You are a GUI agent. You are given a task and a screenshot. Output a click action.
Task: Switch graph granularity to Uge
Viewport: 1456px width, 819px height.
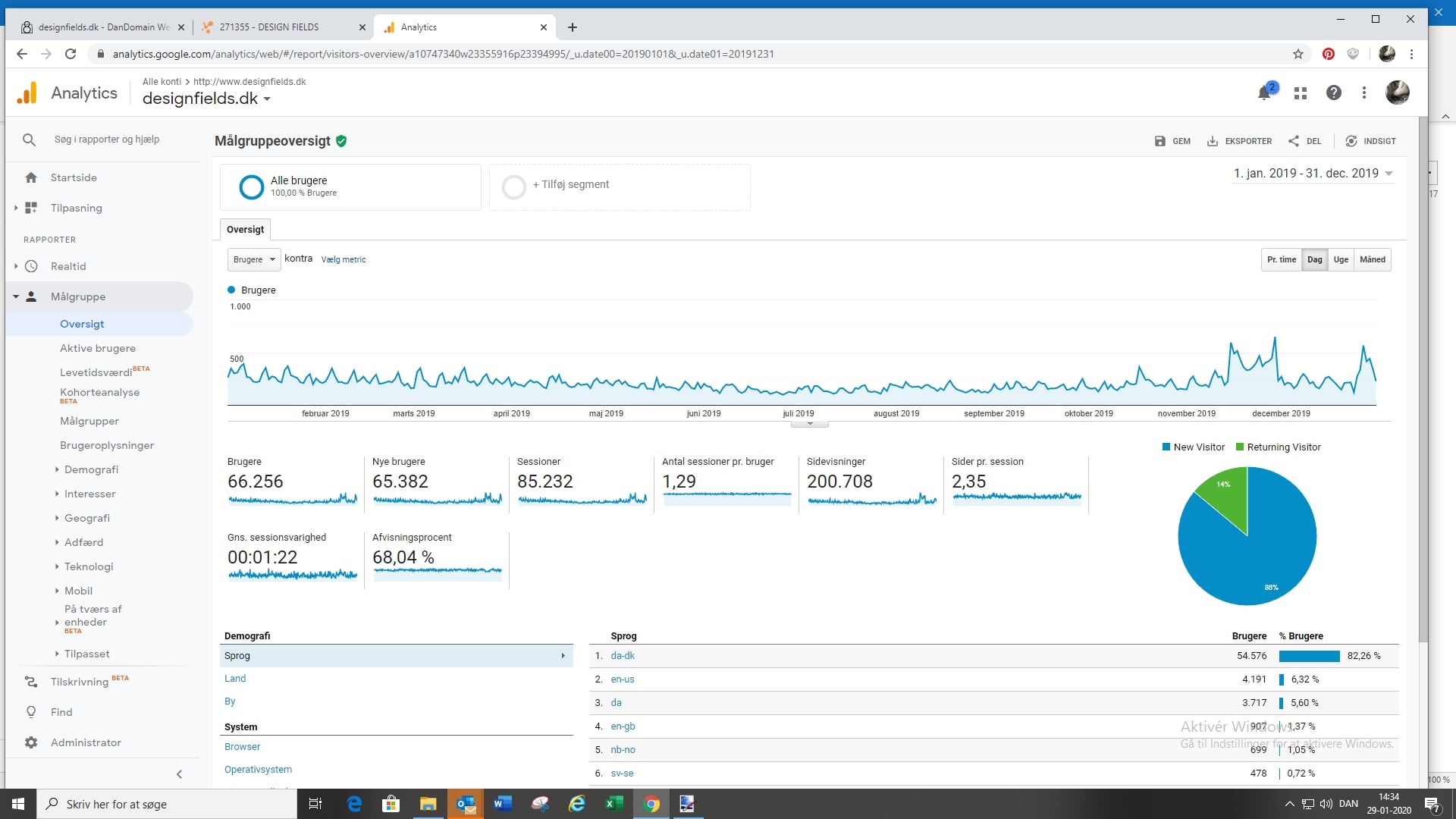click(x=1341, y=259)
